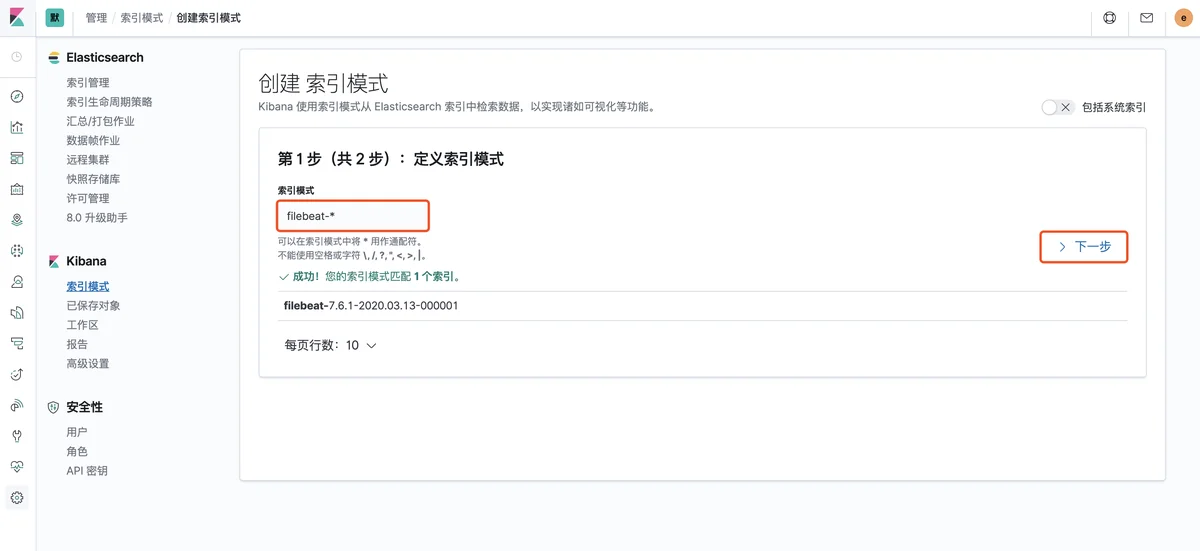Viewport: 1200px width, 551px height.
Task: Open Recently viewed clock icon
Action: point(17,57)
